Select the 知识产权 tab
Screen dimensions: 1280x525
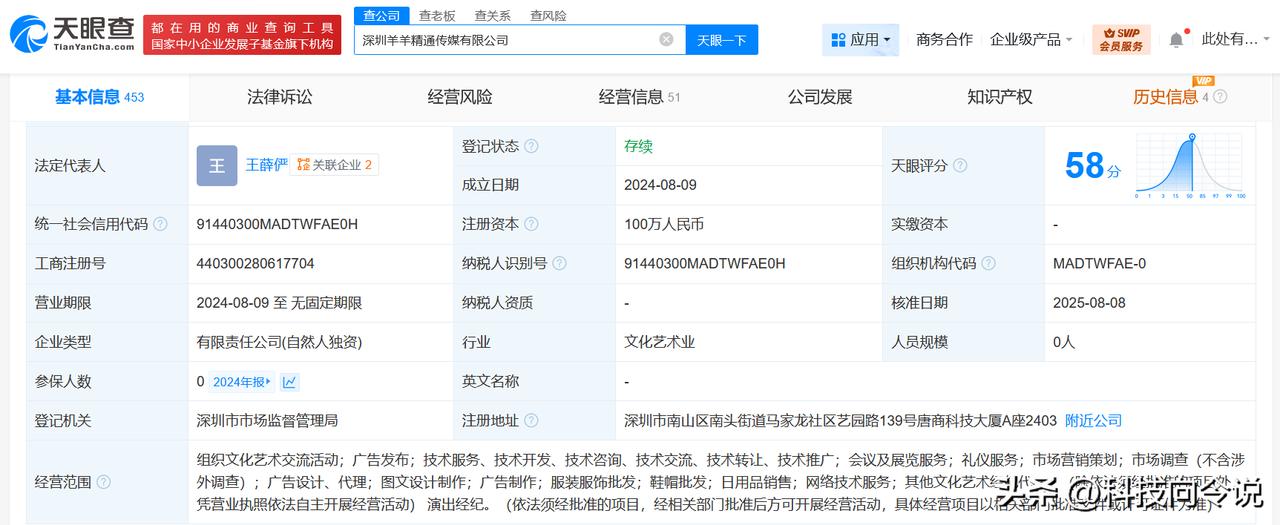[x=1000, y=97]
